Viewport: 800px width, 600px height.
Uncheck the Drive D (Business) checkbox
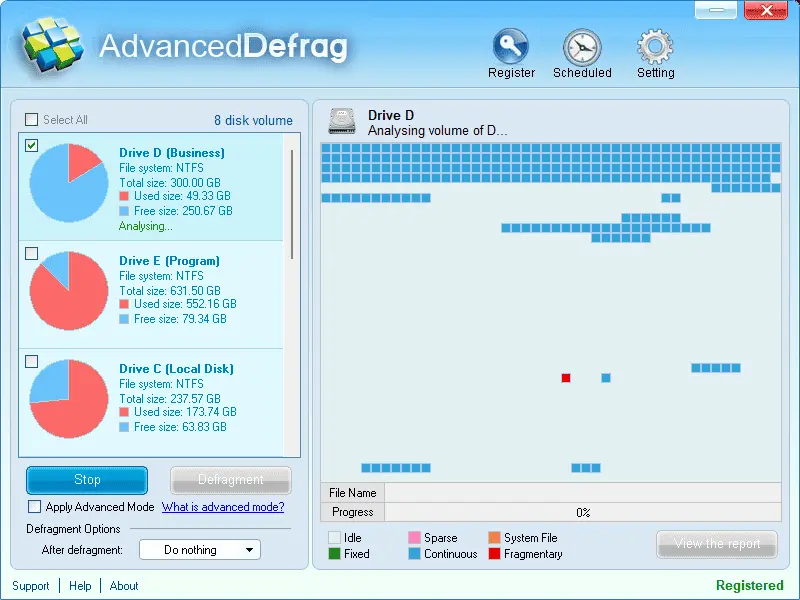pyautogui.click(x=32, y=145)
